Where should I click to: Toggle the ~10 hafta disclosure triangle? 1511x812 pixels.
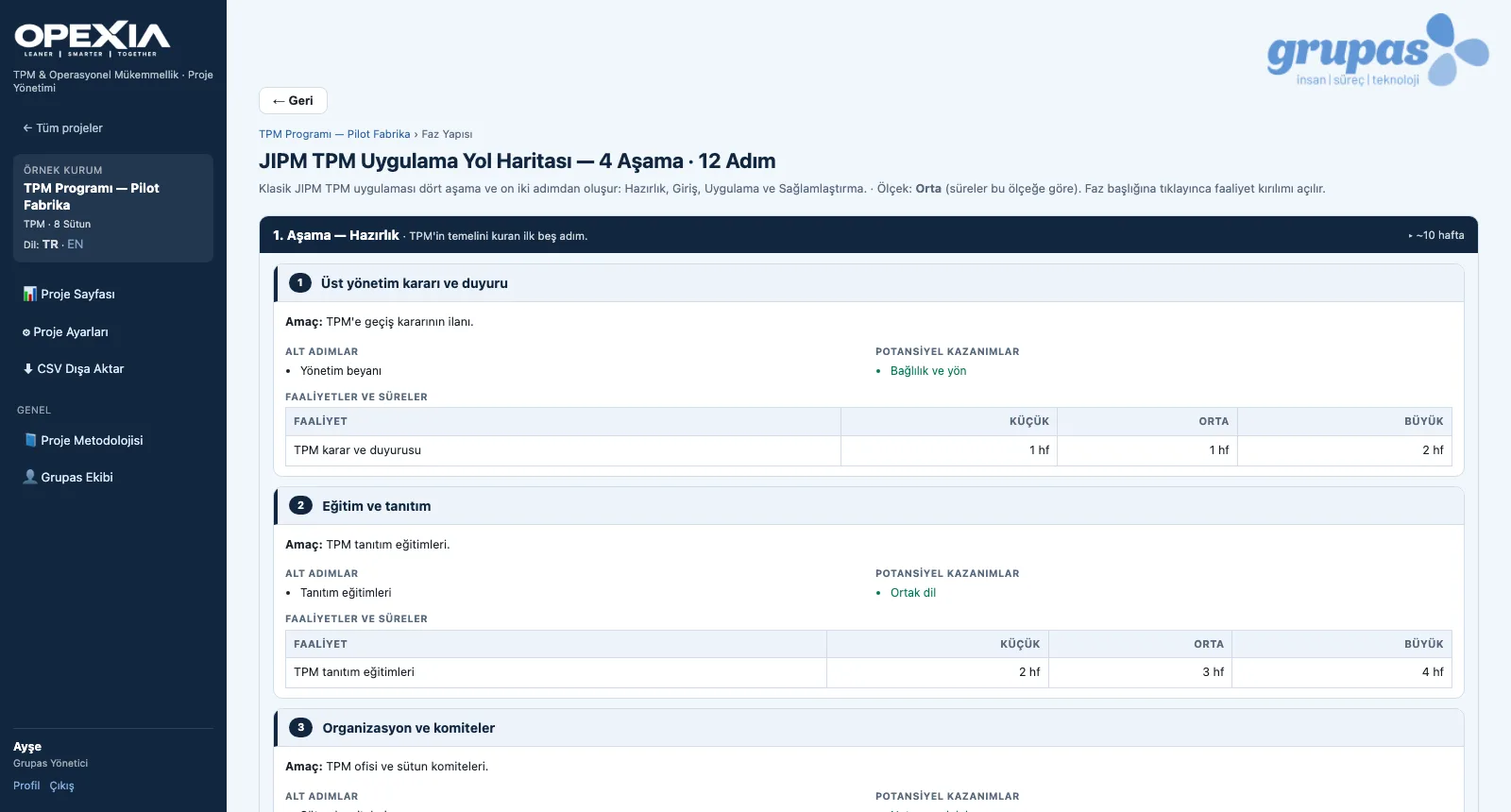click(x=1410, y=236)
